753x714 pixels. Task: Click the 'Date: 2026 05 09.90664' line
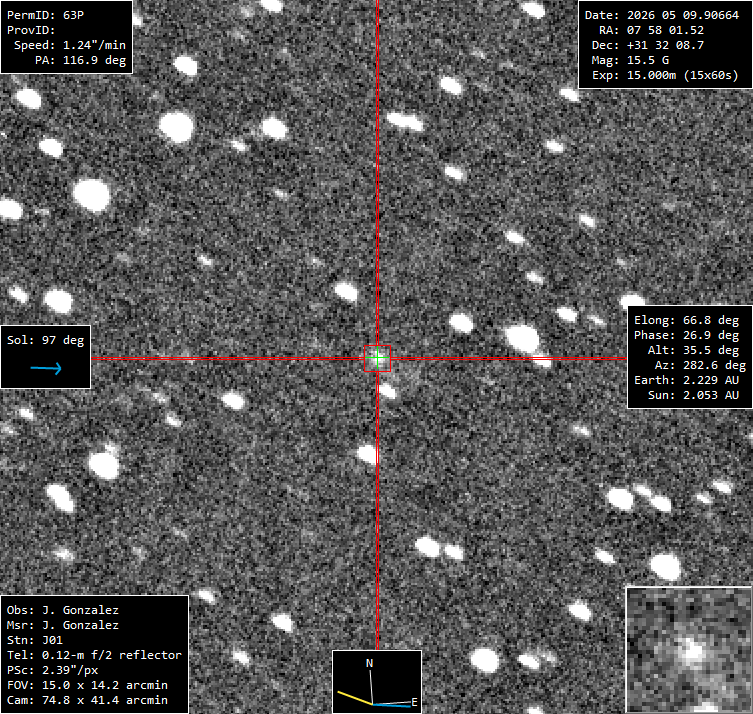point(661,15)
